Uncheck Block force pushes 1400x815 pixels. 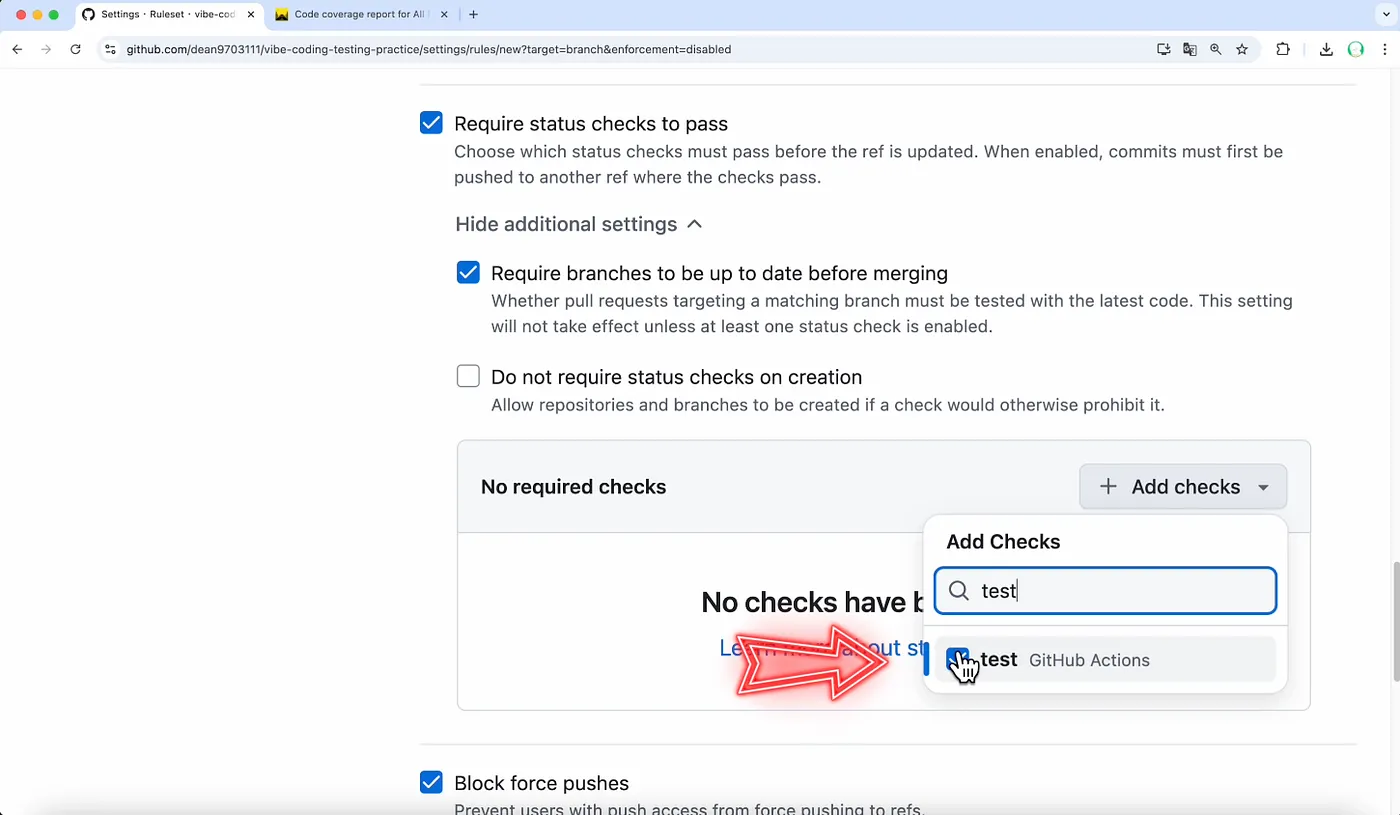click(x=431, y=782)
